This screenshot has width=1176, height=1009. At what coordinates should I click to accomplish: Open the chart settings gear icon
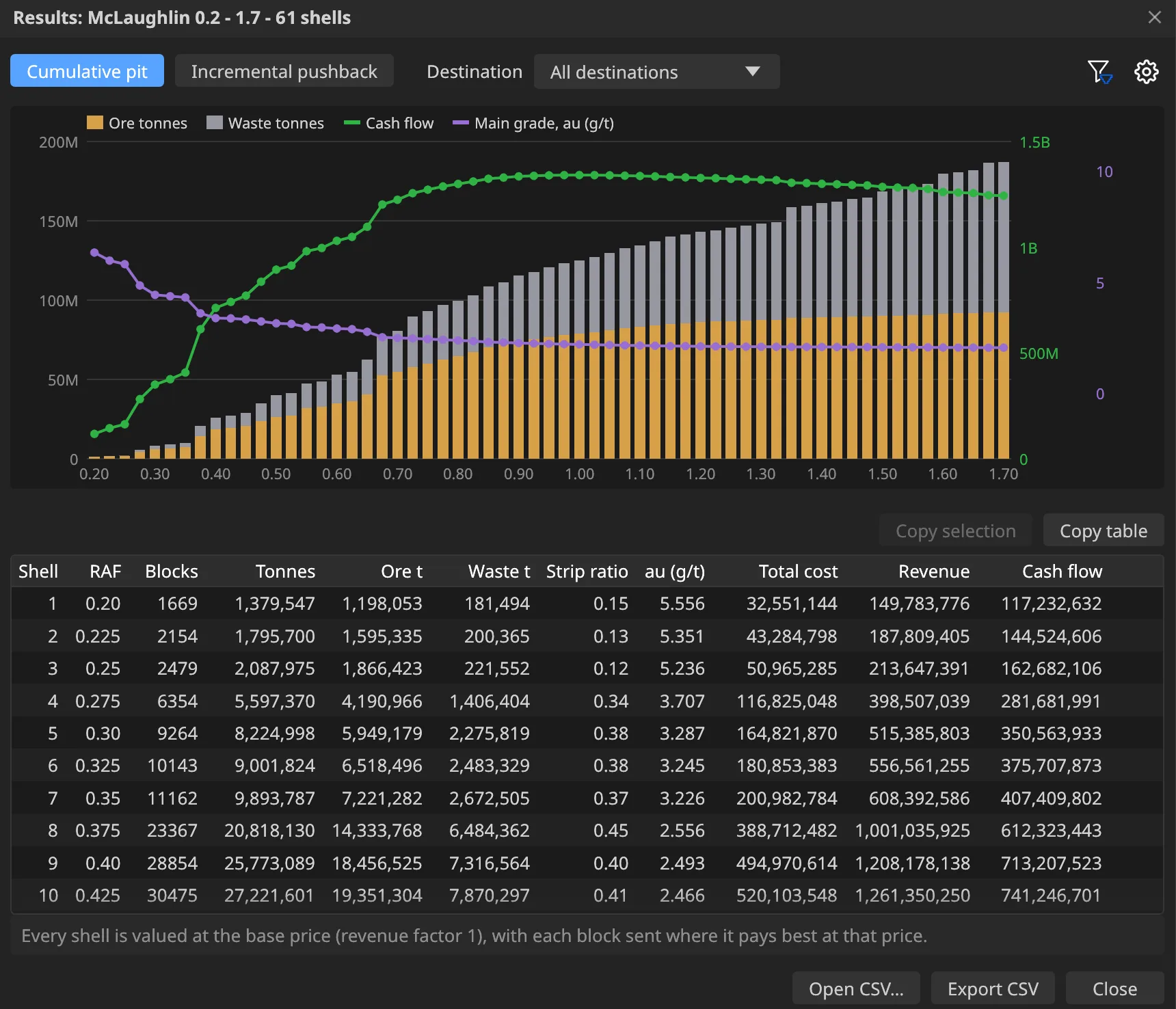1147,72
